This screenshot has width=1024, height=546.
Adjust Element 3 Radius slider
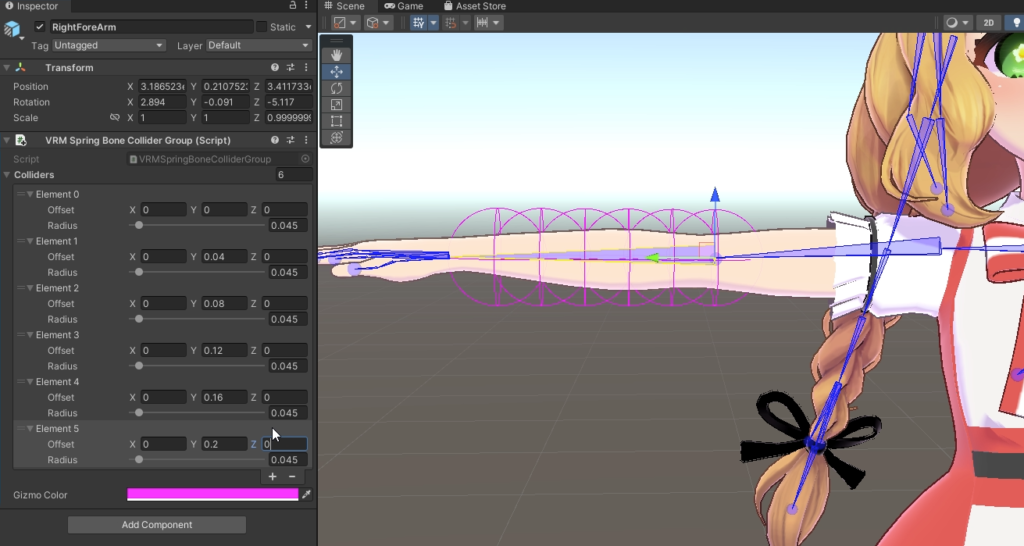tap(198, 366)
